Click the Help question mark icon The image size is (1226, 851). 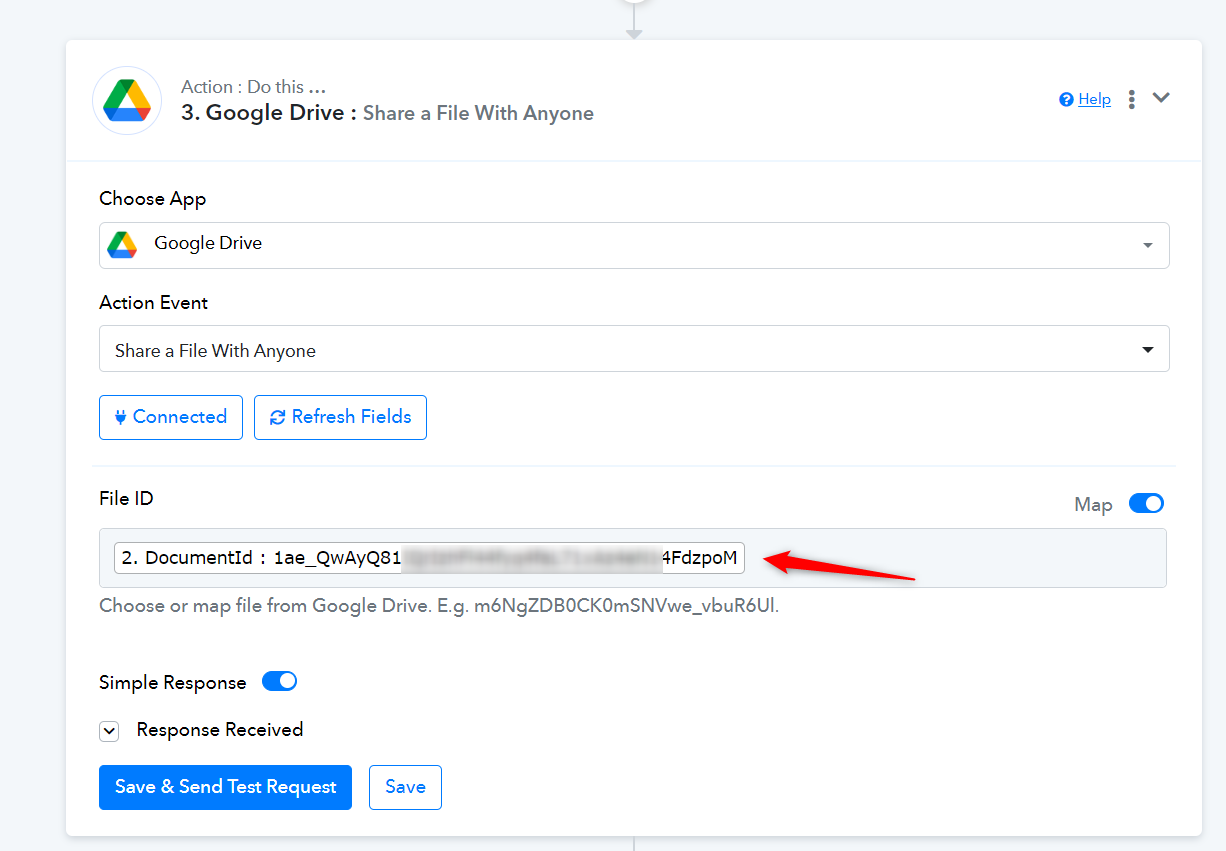coord(1066,99)
